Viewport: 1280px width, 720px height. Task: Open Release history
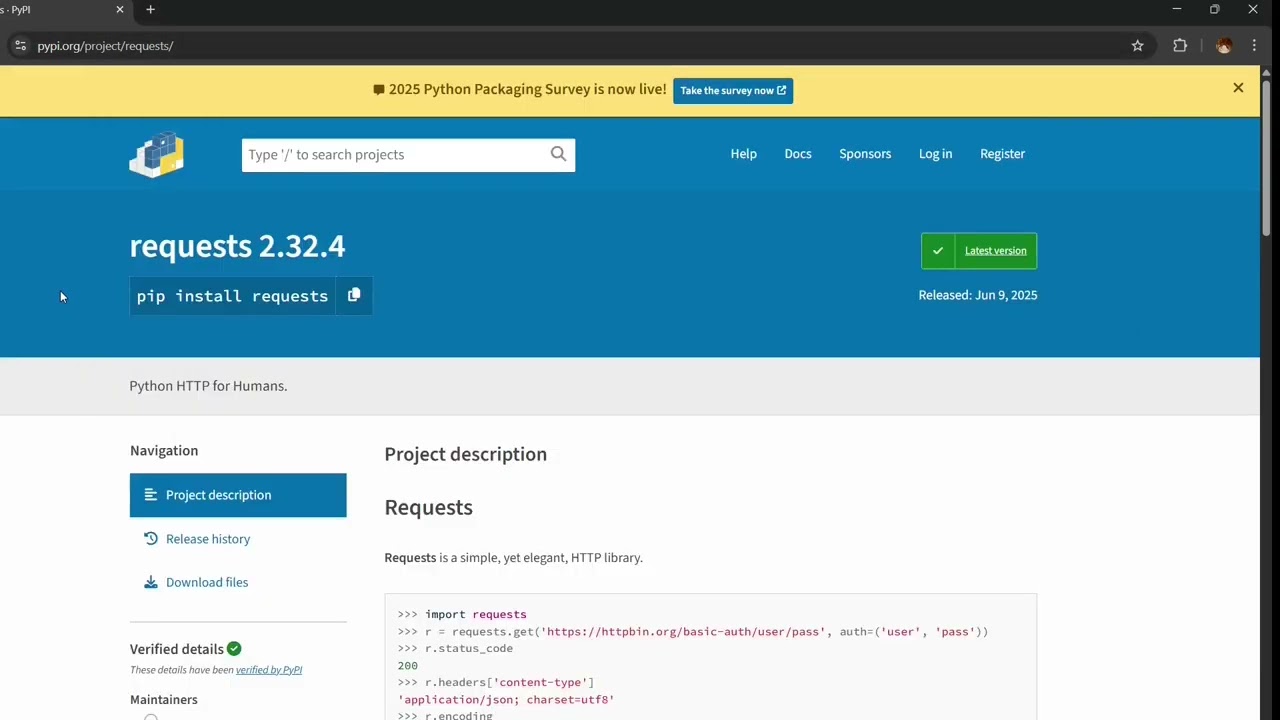[x=208, y=539]
